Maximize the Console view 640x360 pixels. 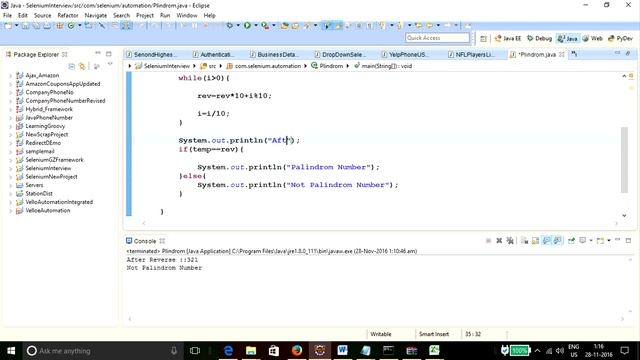(x=628, y=240)
